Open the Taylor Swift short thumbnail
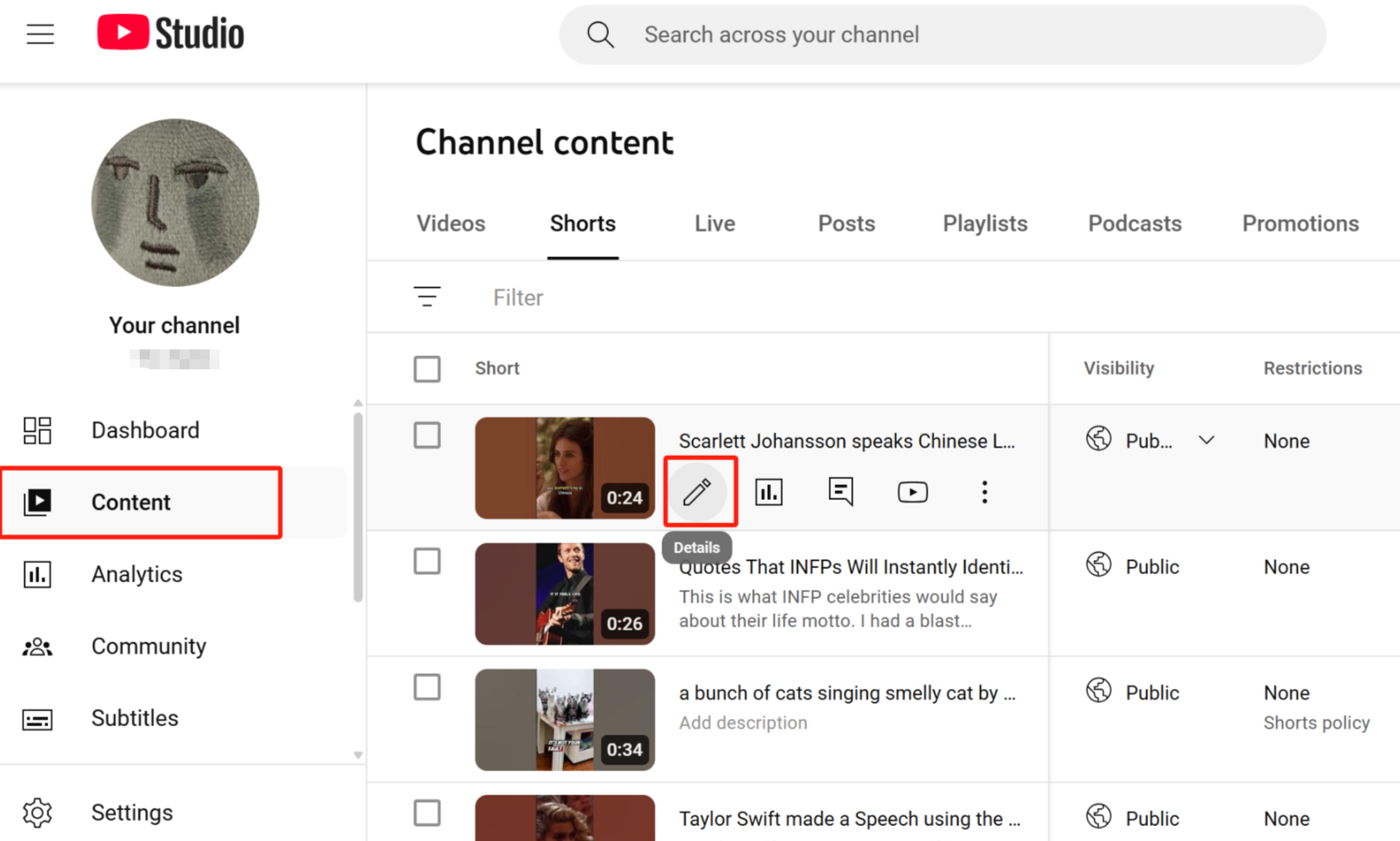The width and height of the screenshot is (1400, 841). pyautogui.click(x=565, y=818)
